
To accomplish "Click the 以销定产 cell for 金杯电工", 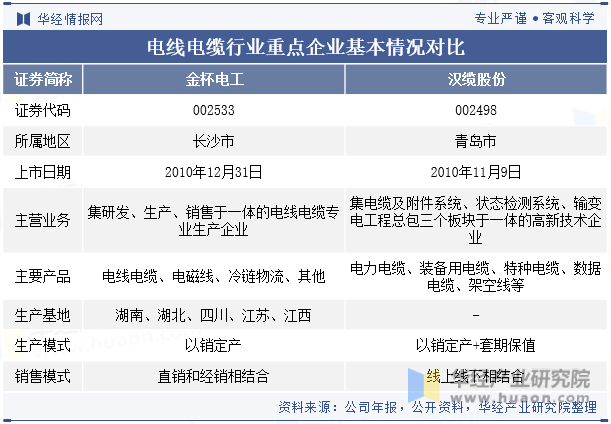I will (214, 345).
